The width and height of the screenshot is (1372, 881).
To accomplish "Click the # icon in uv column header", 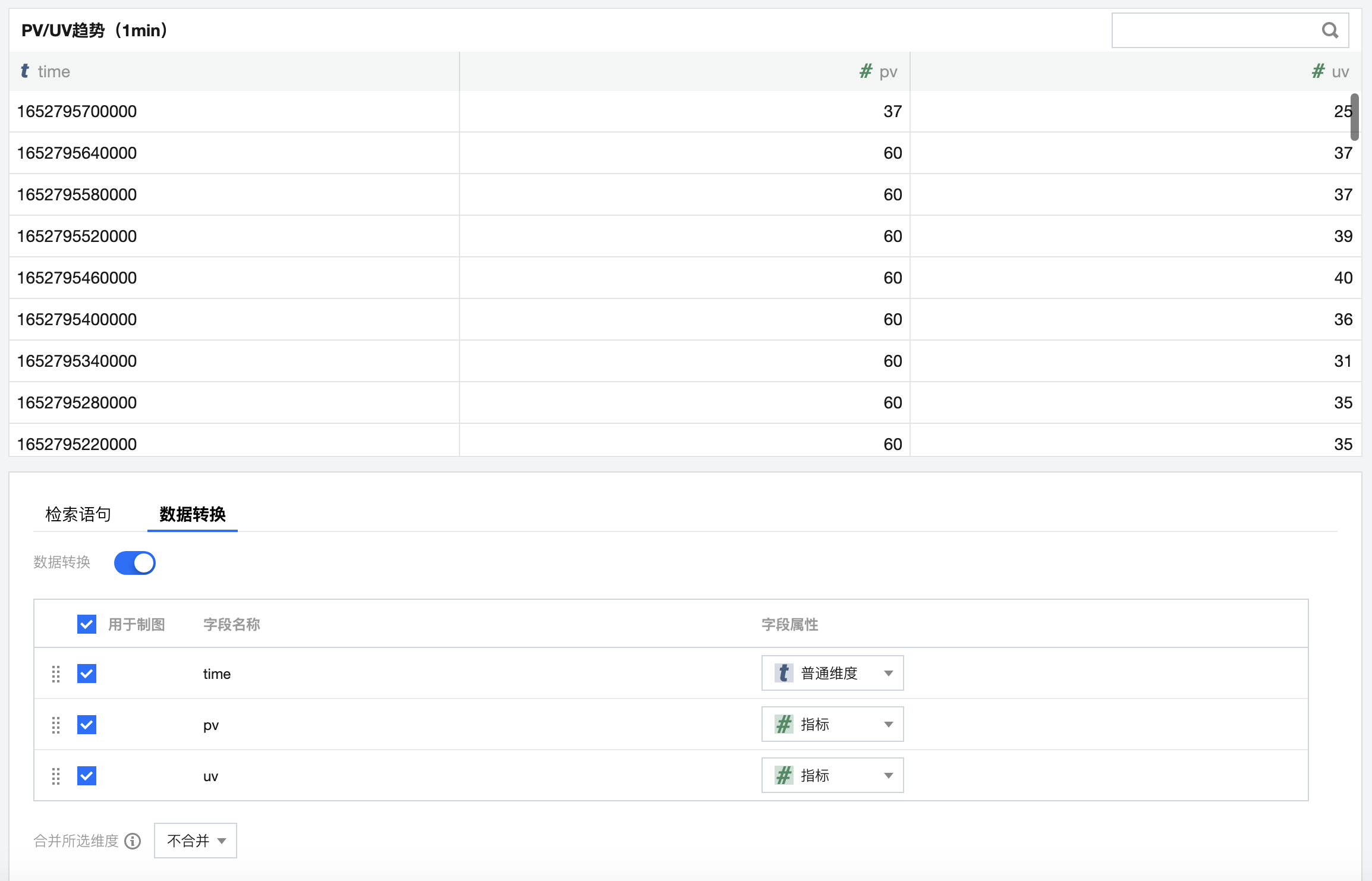I will pyautogui.click(x=1318, y=71).
